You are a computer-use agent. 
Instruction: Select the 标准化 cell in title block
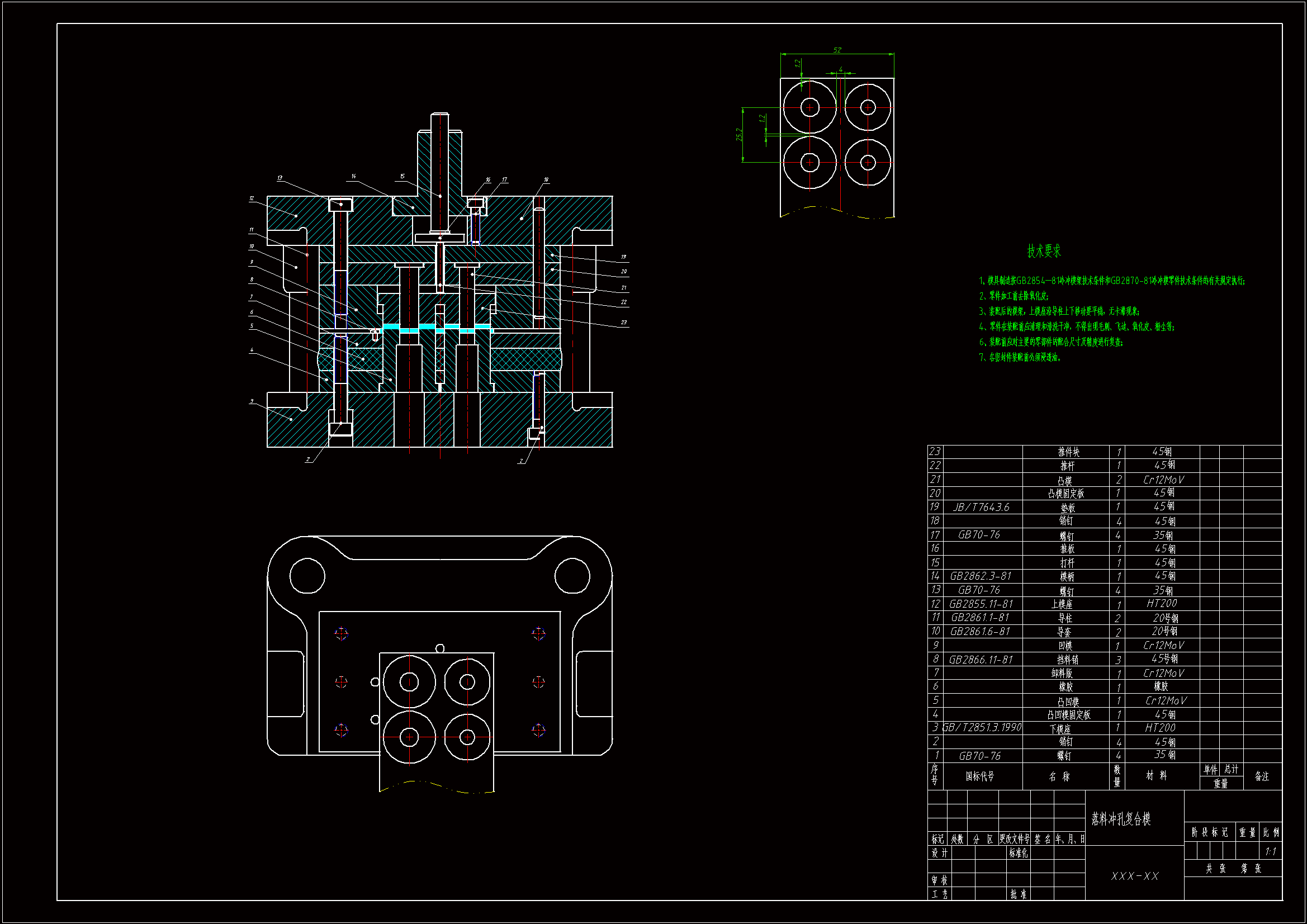[1018, 853]
